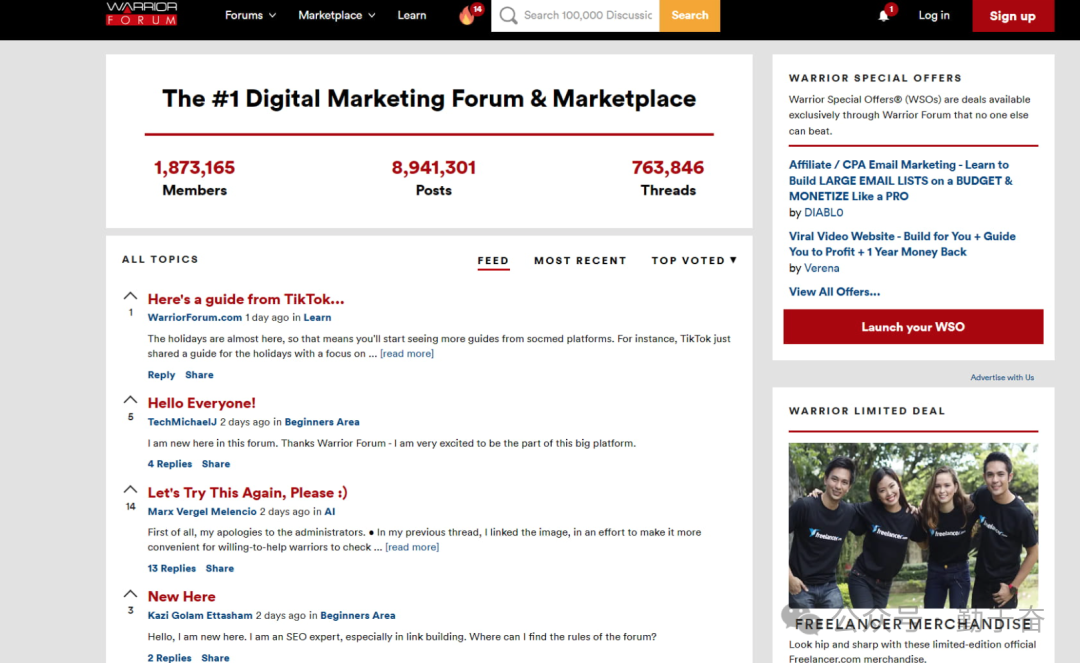The height and width of the screenshot is (663, 1080).
Task: Click the magnifying glass search icon
Action: pos(508,16)
